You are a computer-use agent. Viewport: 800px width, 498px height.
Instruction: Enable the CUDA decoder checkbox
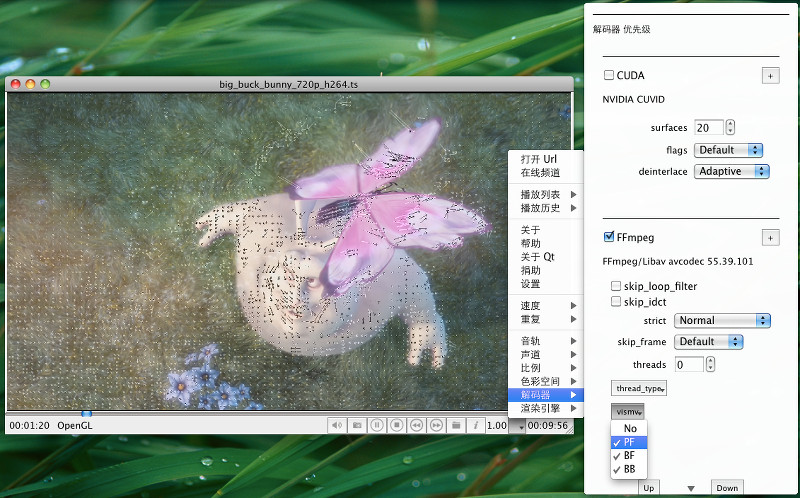pyautogui.click(x=609, y=75)
